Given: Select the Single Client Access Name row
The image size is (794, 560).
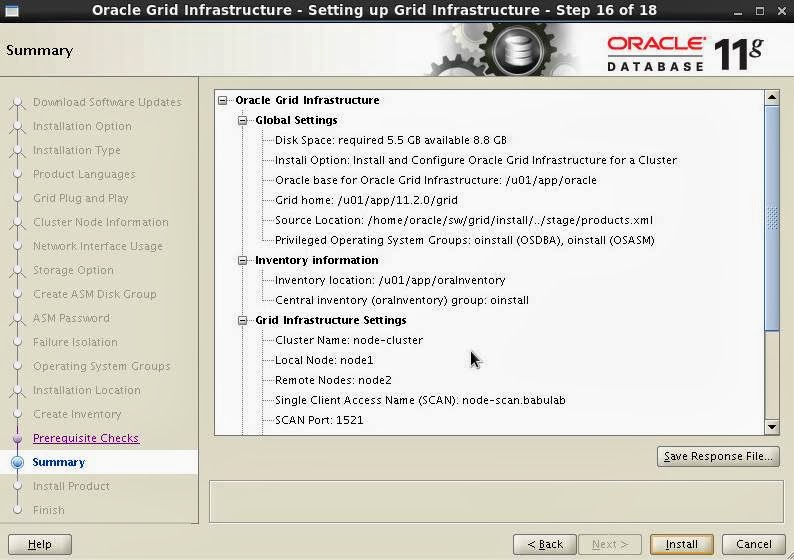Looking at the screenshot, I should click(420, 401).
